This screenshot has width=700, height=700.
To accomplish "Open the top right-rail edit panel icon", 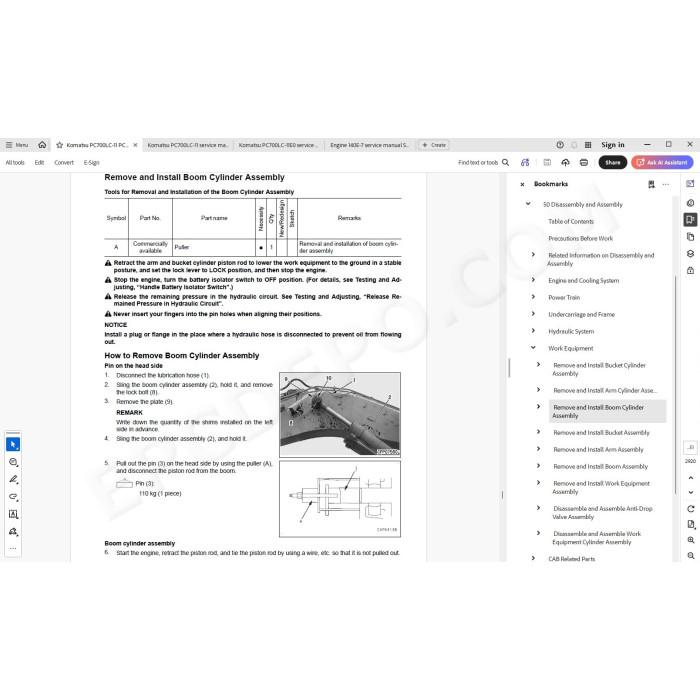I will [690, 183].
